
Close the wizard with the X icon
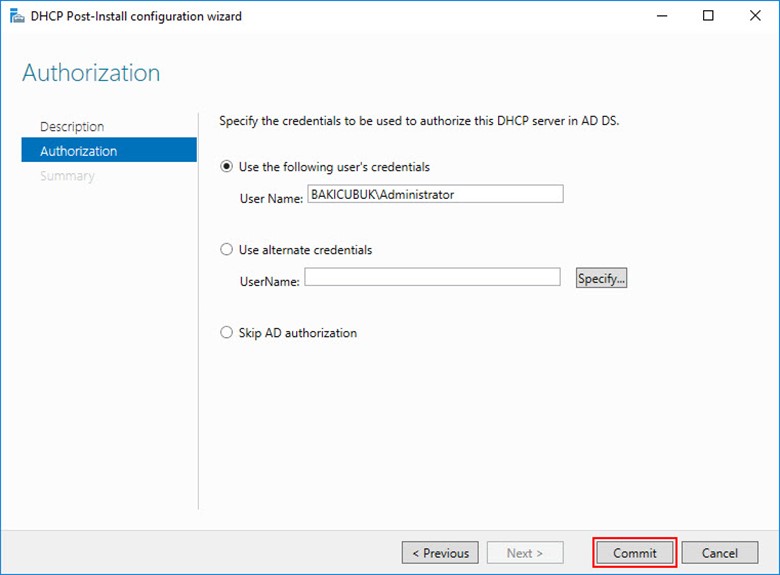tap(755, 16)
